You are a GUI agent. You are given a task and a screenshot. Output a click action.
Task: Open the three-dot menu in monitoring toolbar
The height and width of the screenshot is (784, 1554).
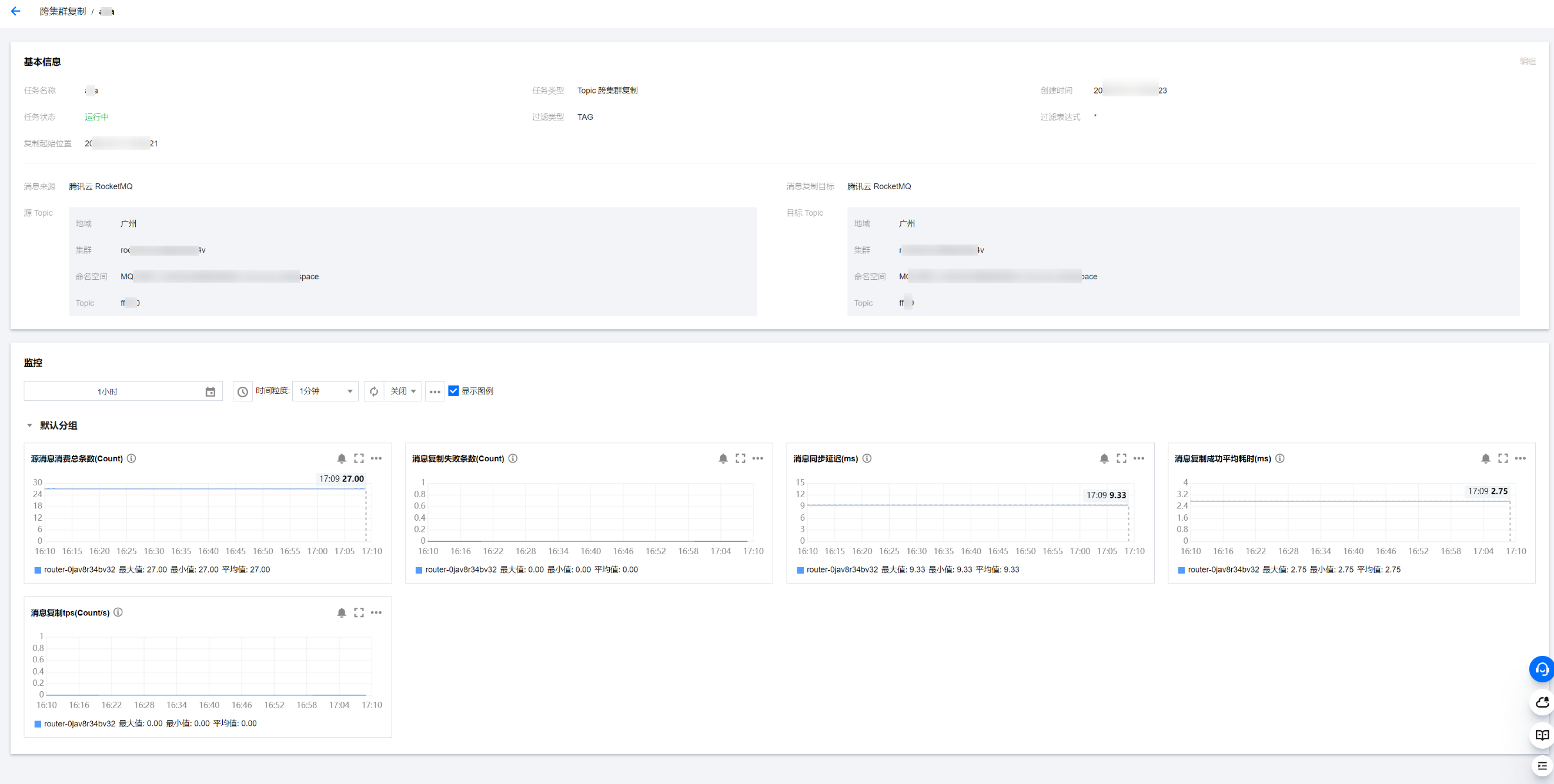pos(435,391)
